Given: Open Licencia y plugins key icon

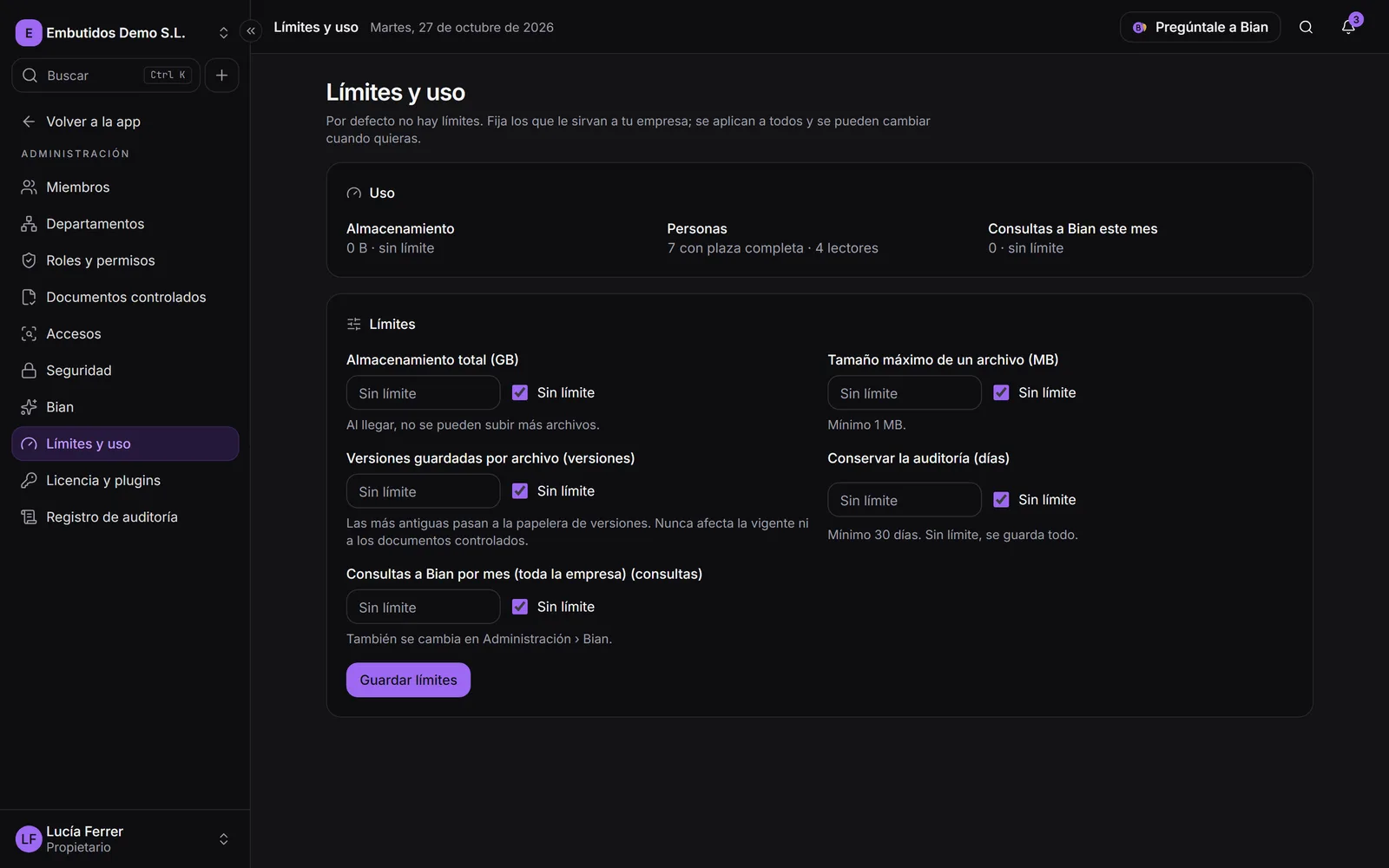Looking at the screenshot, I should [x=29, y=480].
